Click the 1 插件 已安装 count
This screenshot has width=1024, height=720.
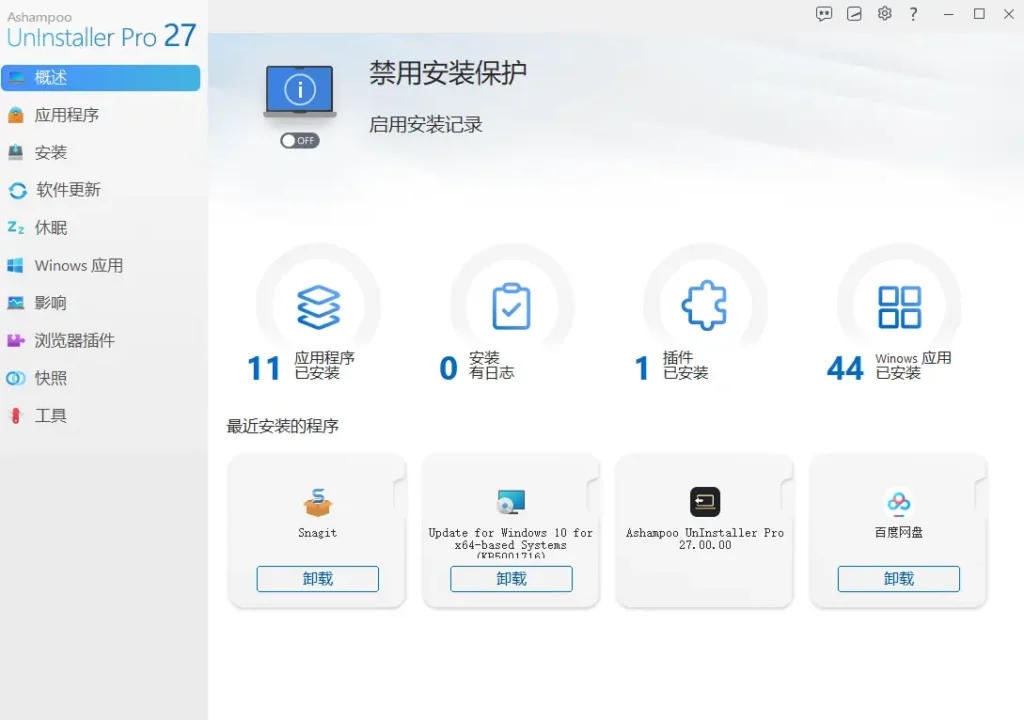pos(671,367)
